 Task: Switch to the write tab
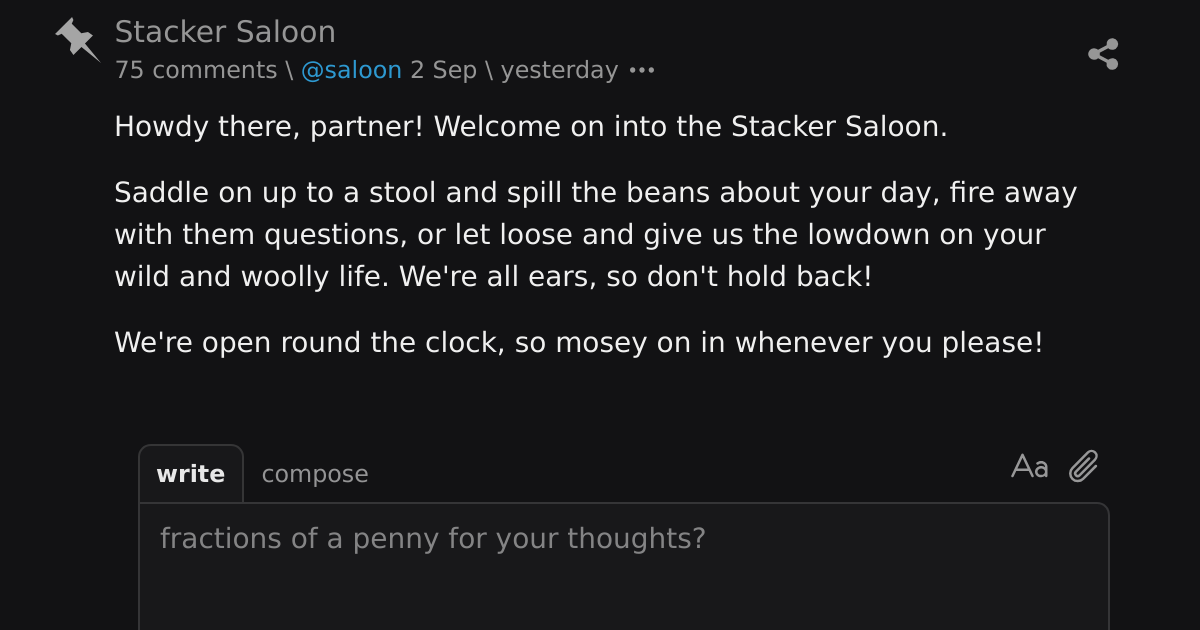click(191, 474)
